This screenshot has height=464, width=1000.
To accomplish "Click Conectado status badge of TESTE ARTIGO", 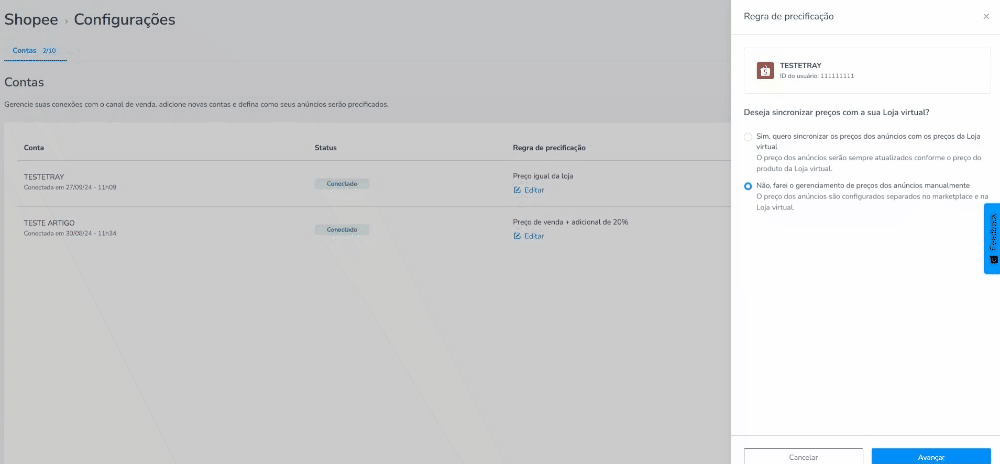I will (x=342, y=229).
